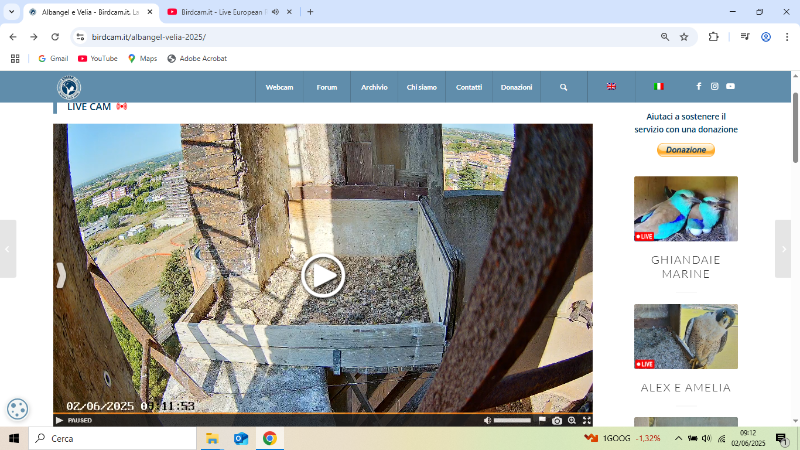Bookmark this page with star icon
The height and width of the screenshot is (450, 800).
pyautogui.click(x=684, y=37)
